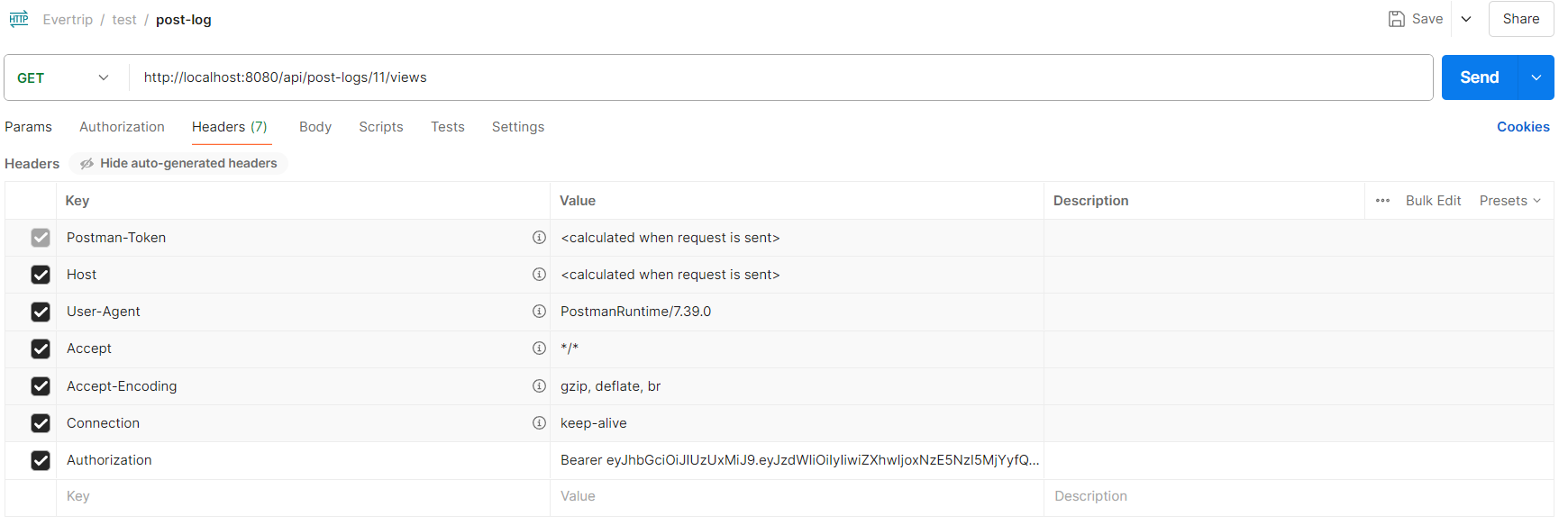The height and width of the screenshot is (525, 1568).
Task: Uncheck the Host header checkbox
Action: click(x=41, y=275)
